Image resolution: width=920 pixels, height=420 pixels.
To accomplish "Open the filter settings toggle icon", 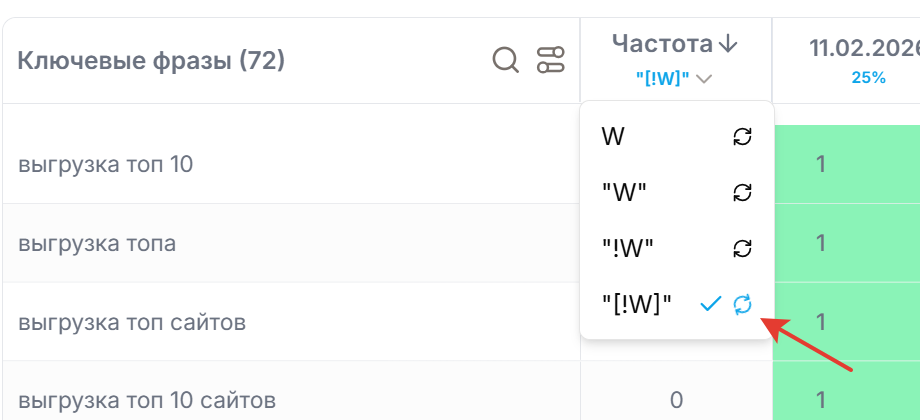I will click(550, 61).
